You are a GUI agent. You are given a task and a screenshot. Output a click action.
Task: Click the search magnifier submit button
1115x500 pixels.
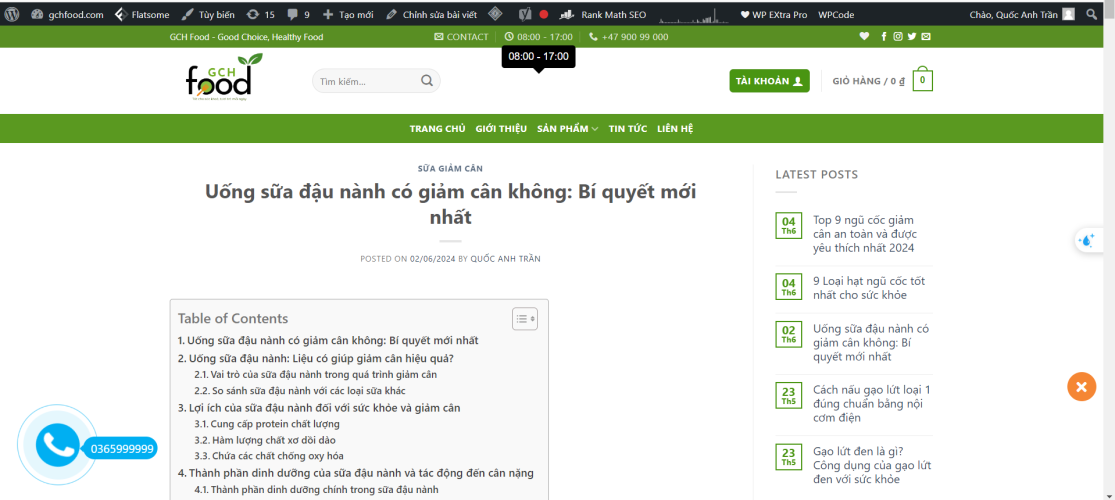point(427,80)
